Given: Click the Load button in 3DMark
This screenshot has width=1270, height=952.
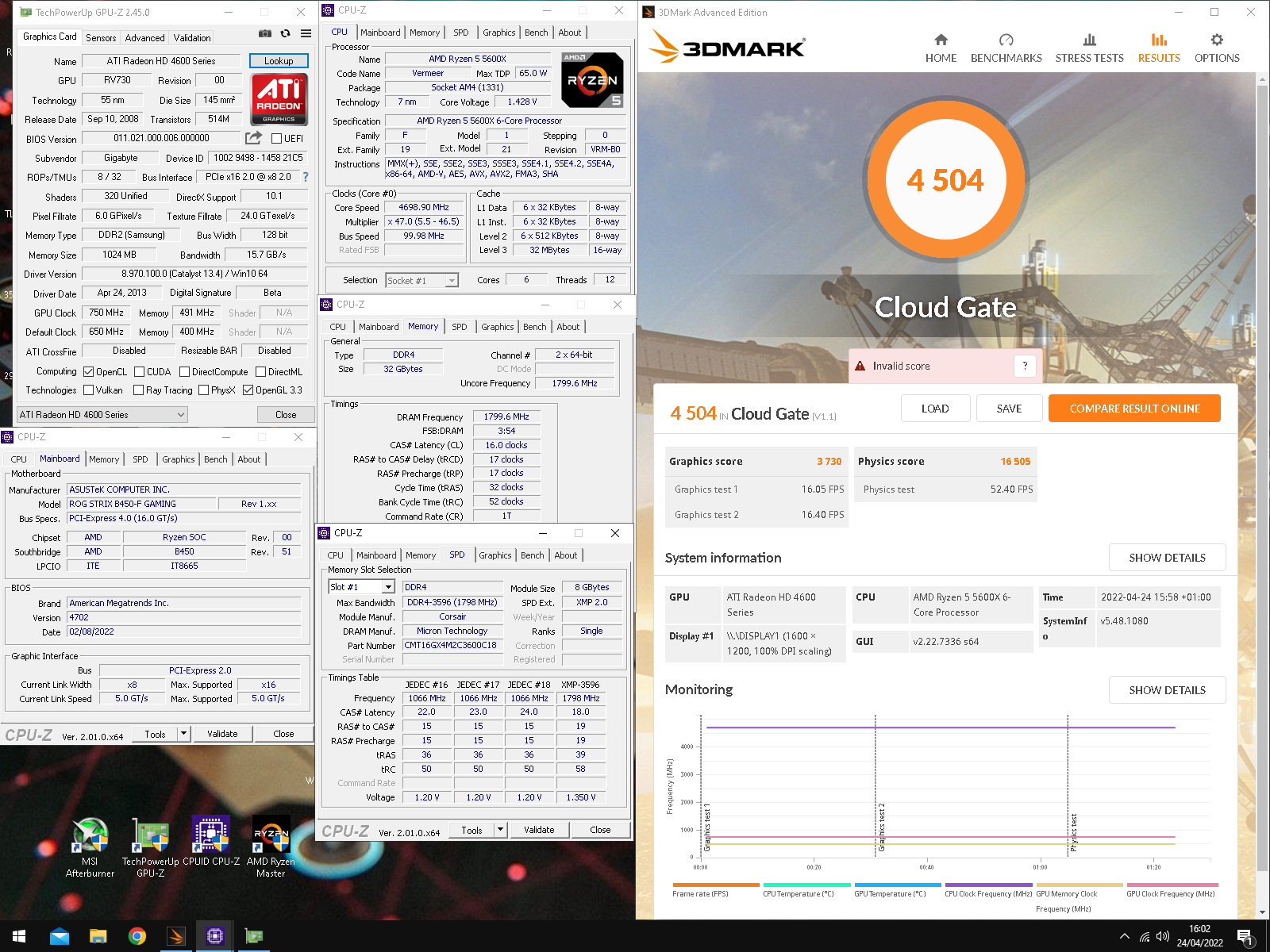Looking at the screenshot, I should click(x=935, y=409).
